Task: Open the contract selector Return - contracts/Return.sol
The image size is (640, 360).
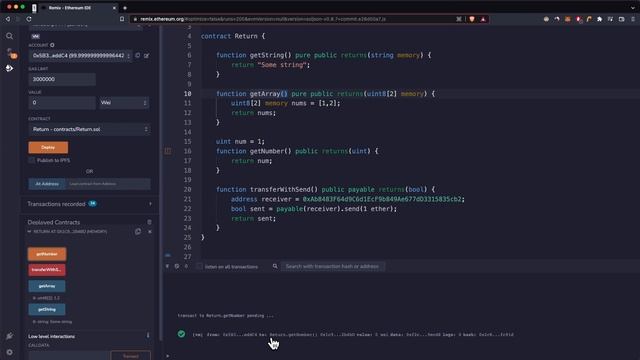Action: click(89, 129)
